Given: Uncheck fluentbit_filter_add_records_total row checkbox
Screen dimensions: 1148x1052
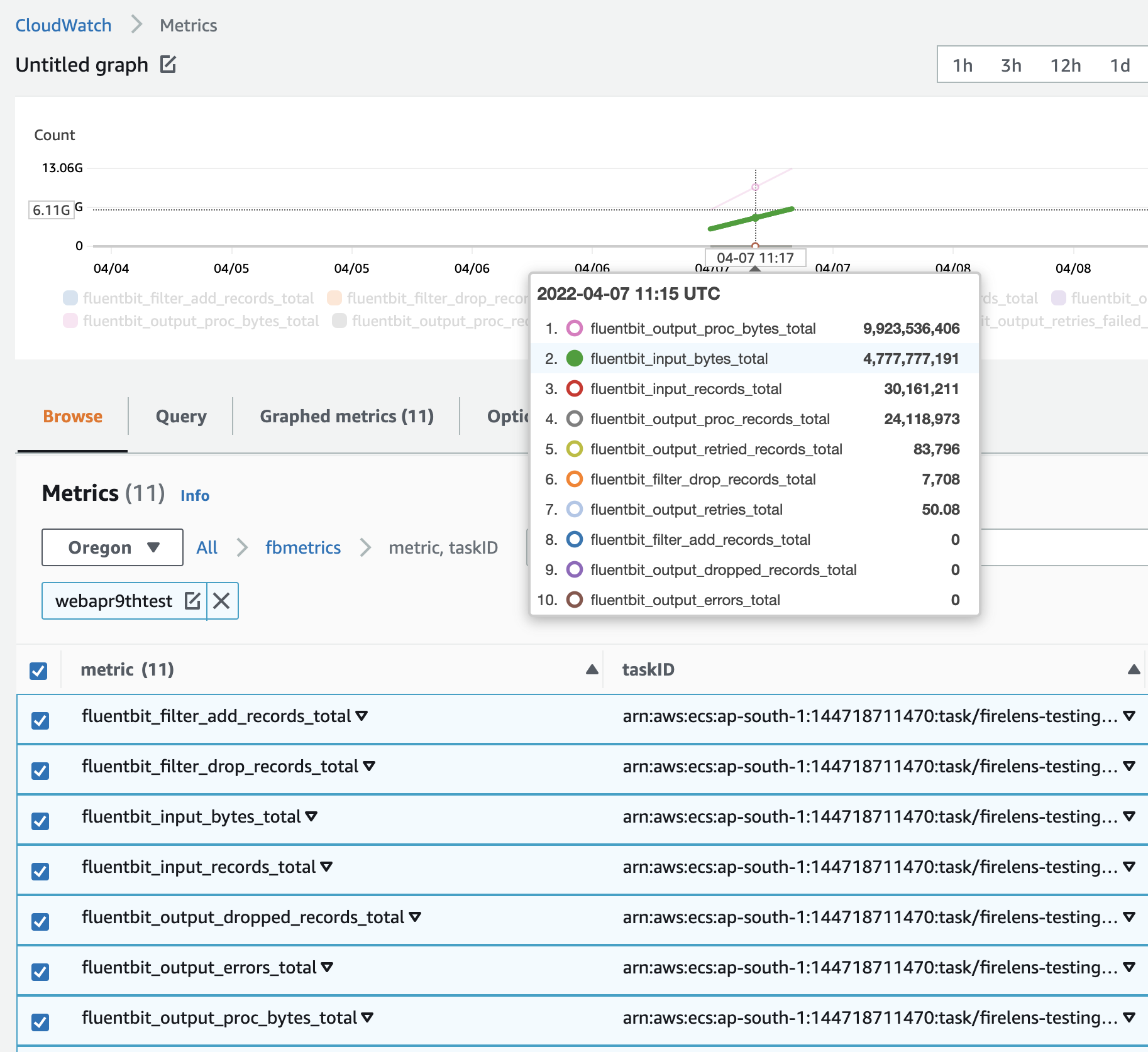Looking at the screenshot, I should click(x=40, y=720).
